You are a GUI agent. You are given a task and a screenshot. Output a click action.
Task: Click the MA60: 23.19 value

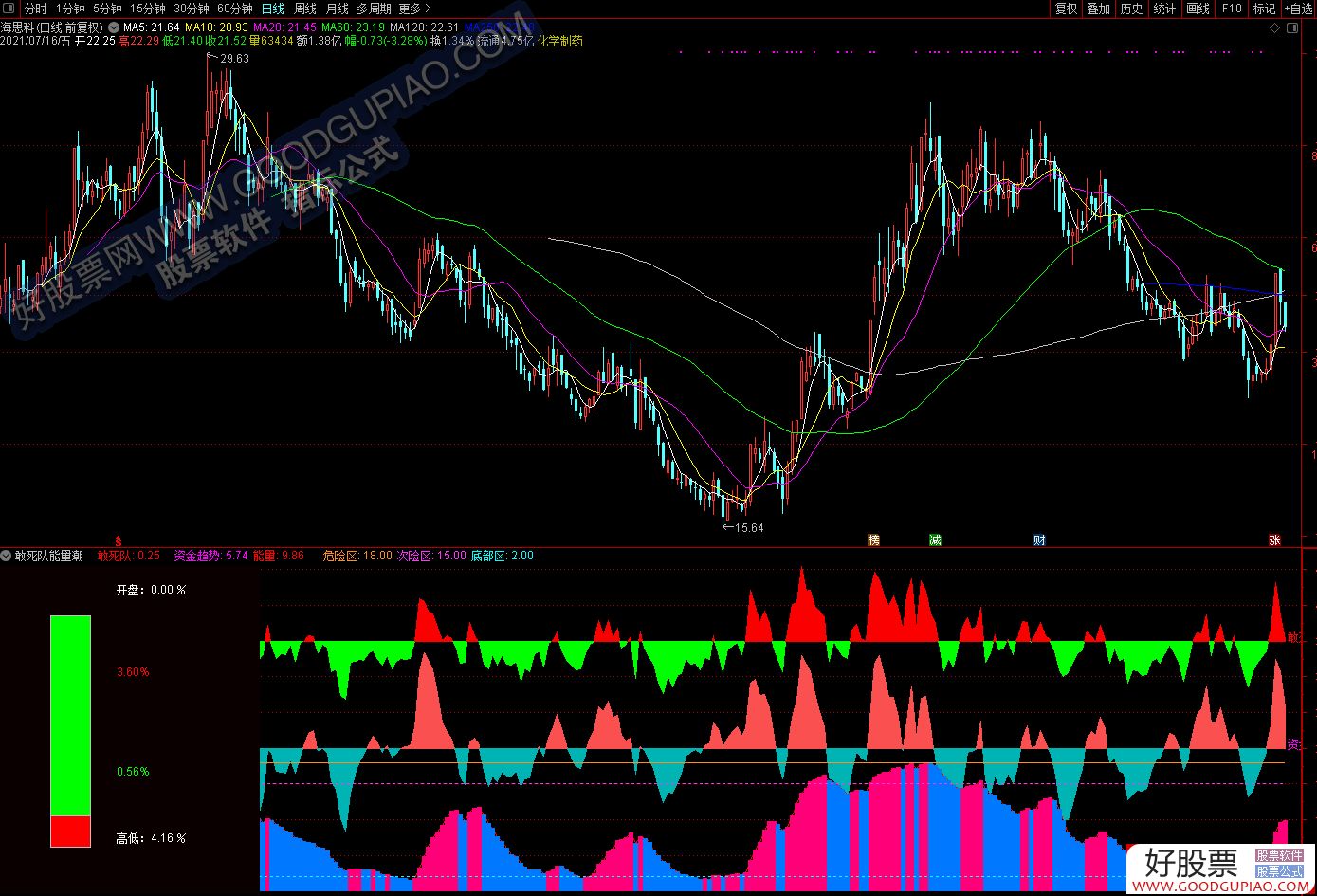click(x=354, y=27)
